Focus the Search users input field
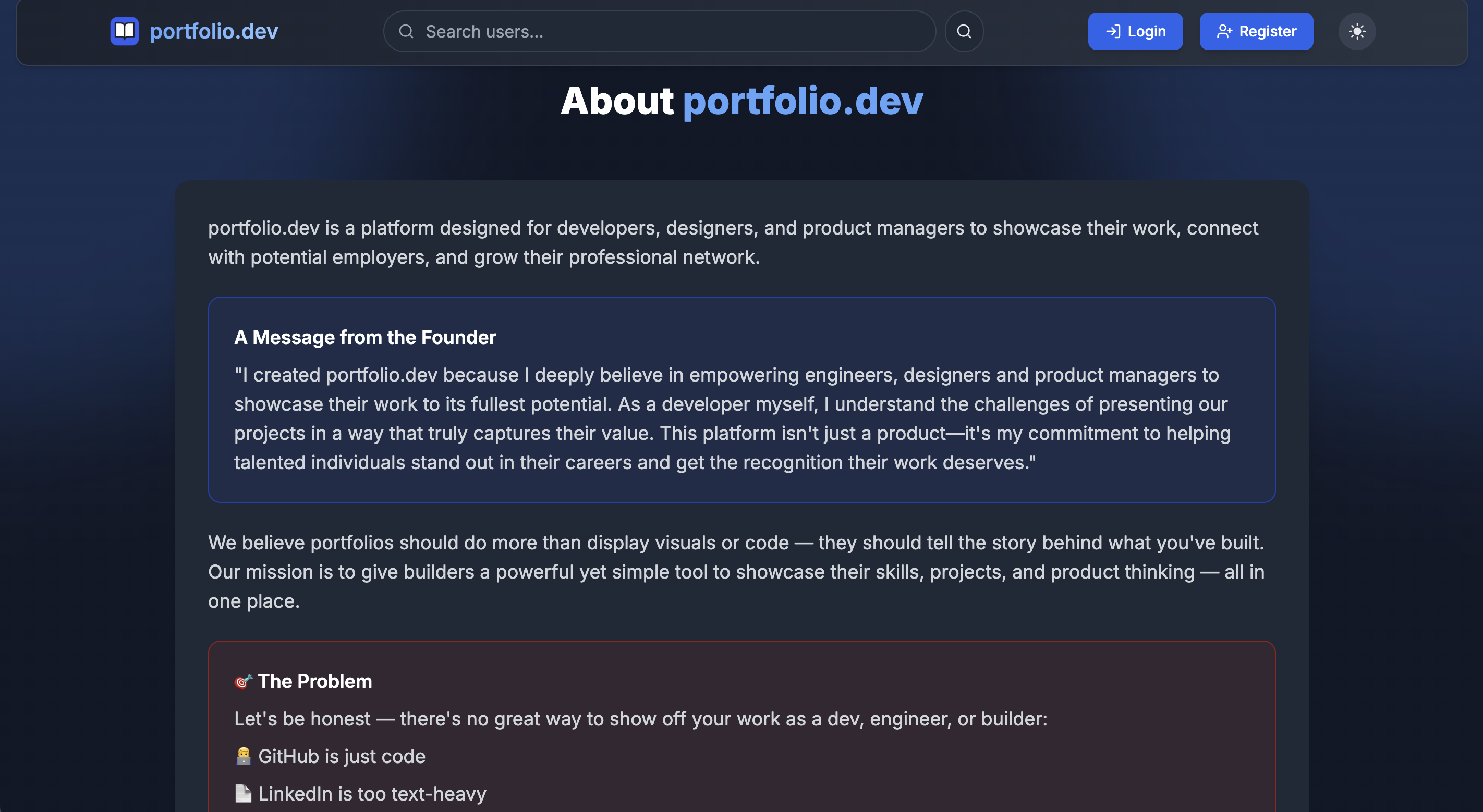This screenshot has height=812, width=1483. (x=659, y=31)
